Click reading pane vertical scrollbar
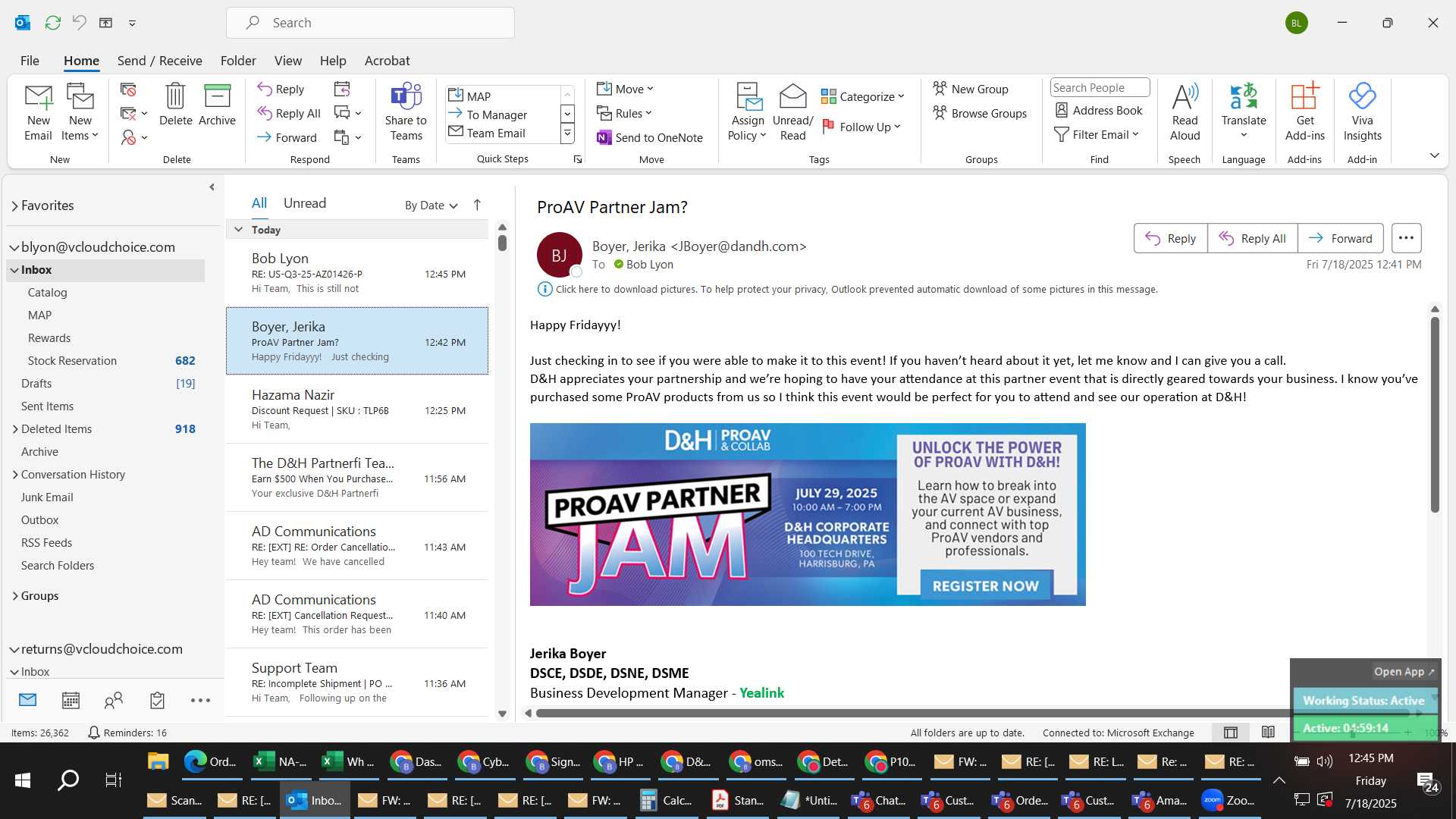The height and width of the screenshot is (819, 1456). pyautogui.click(x=1435, y=416)
